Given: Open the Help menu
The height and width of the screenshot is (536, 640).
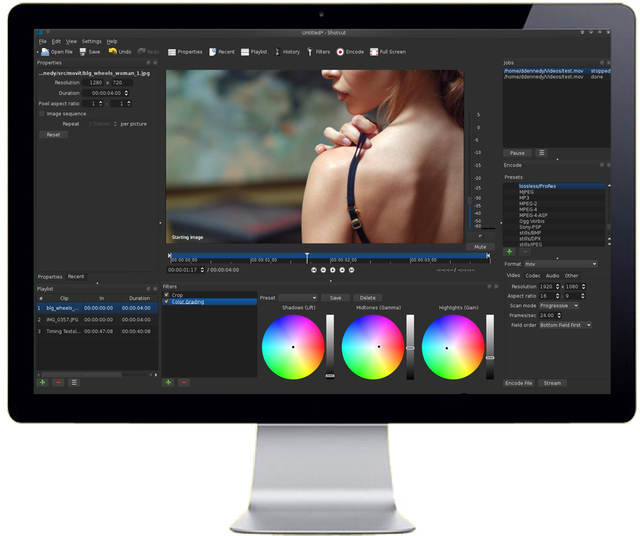Looking at the screenshot, I should pyautogui.click(x=112, y=41).
